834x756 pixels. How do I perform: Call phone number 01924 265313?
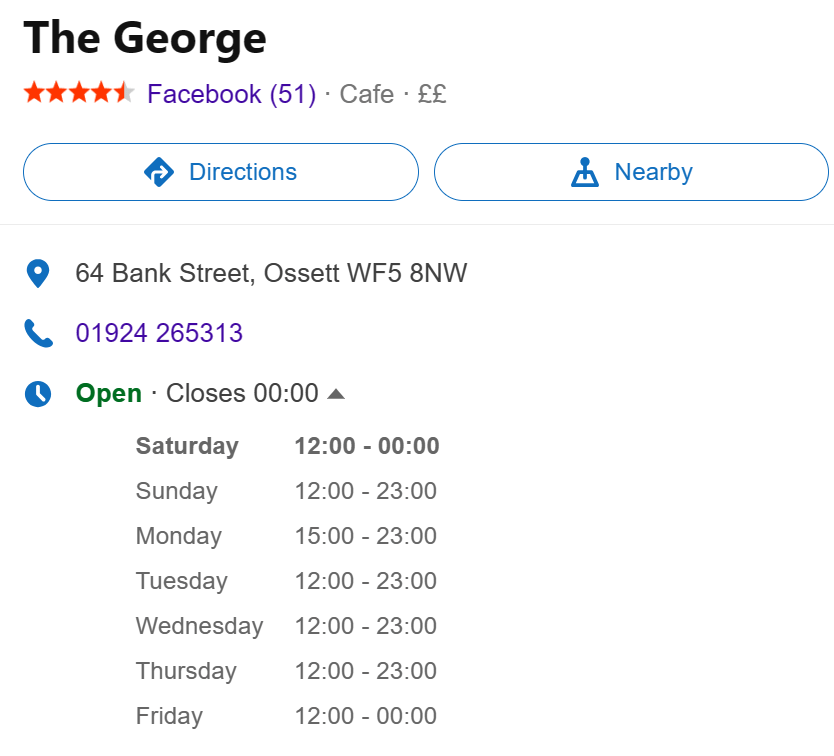click(159, 333)
